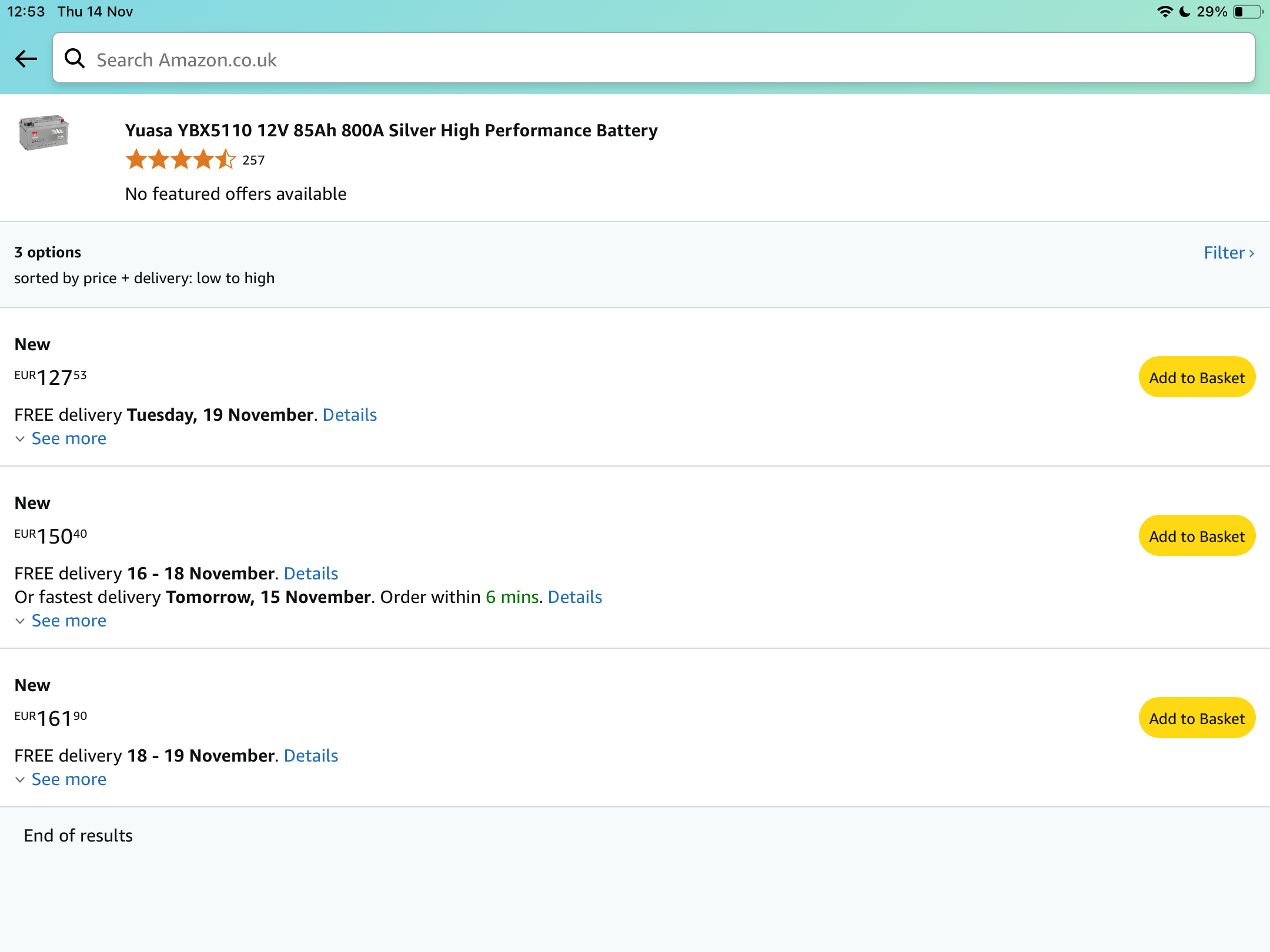Tap the Do Not Disturb moon icon

coord(1185,12)
